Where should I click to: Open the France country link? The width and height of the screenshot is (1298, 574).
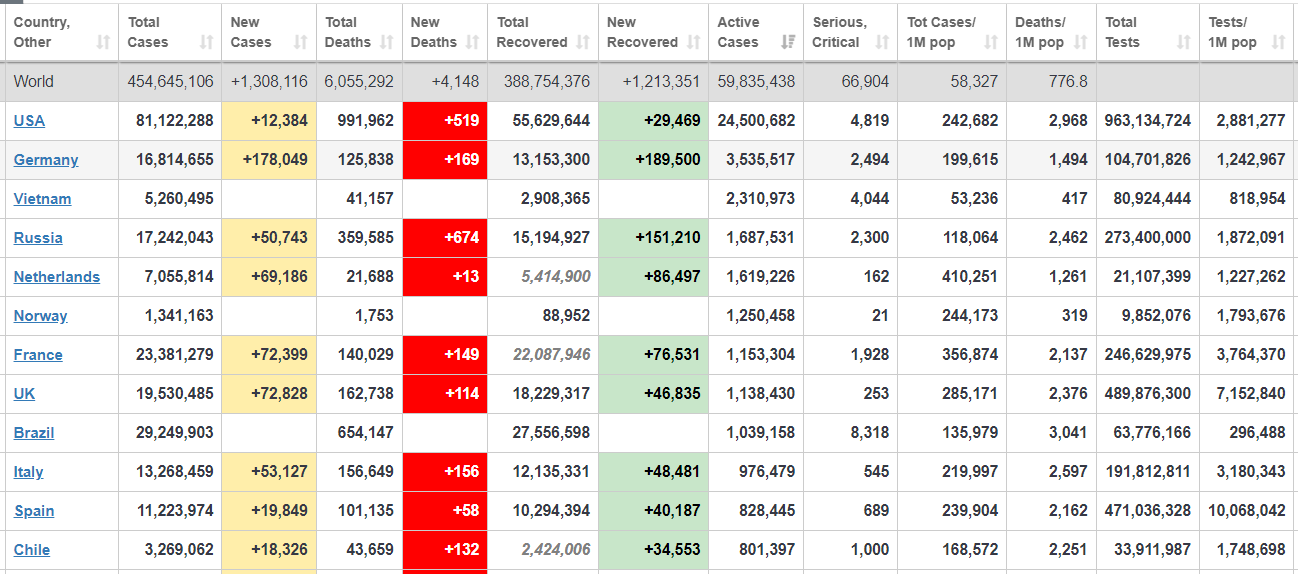click(x=38, y=355)
